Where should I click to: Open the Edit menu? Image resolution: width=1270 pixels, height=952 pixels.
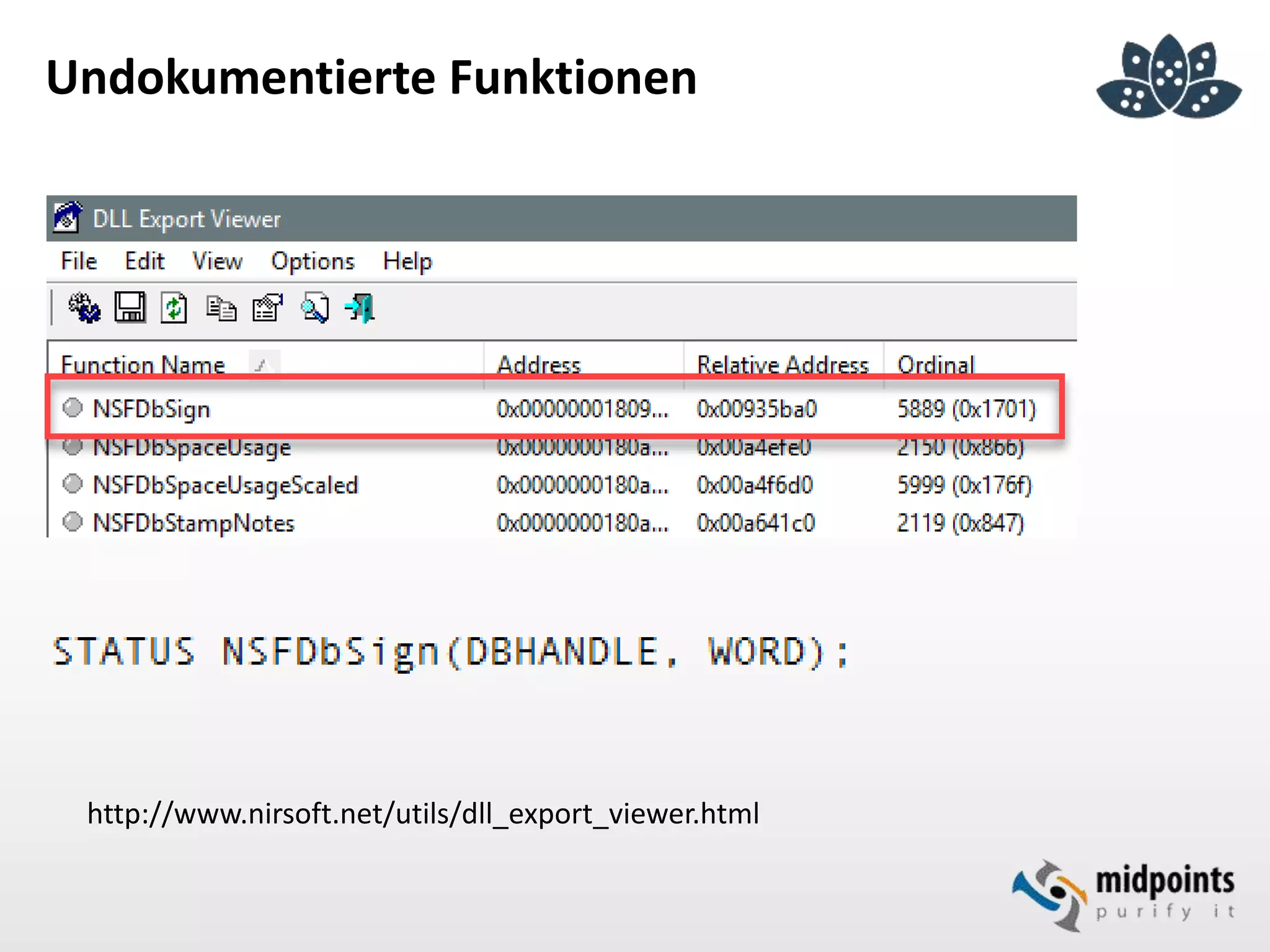coord(144,261)
